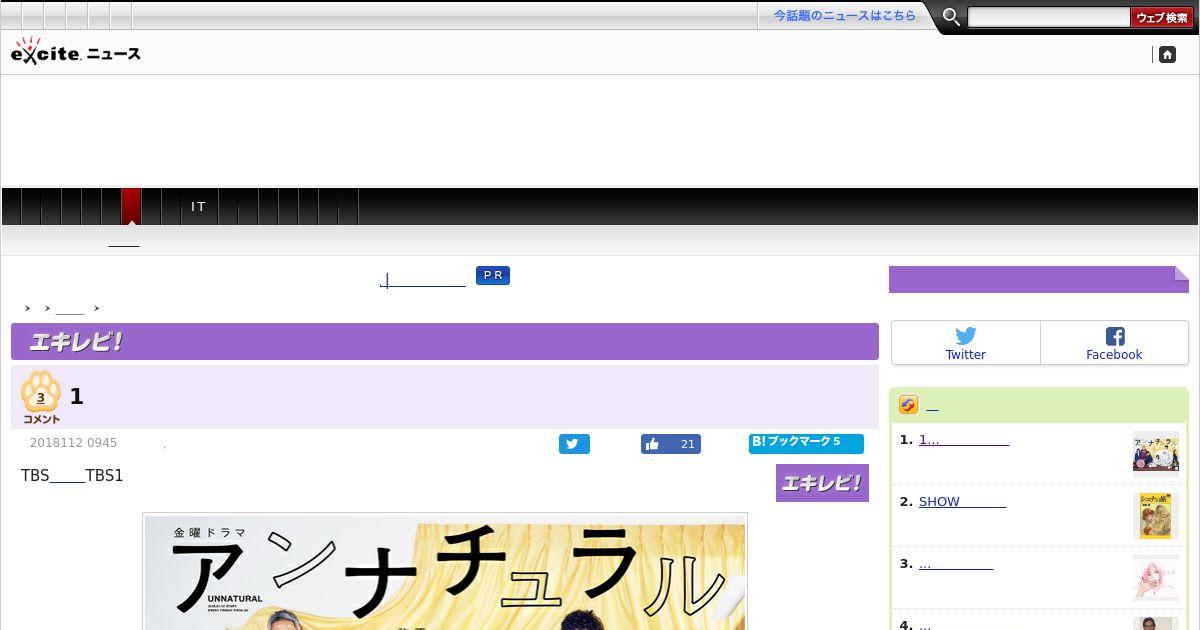Click the ranking panel header icon
The width and height of the screenshot is (1200, 630).
[908, 405]
